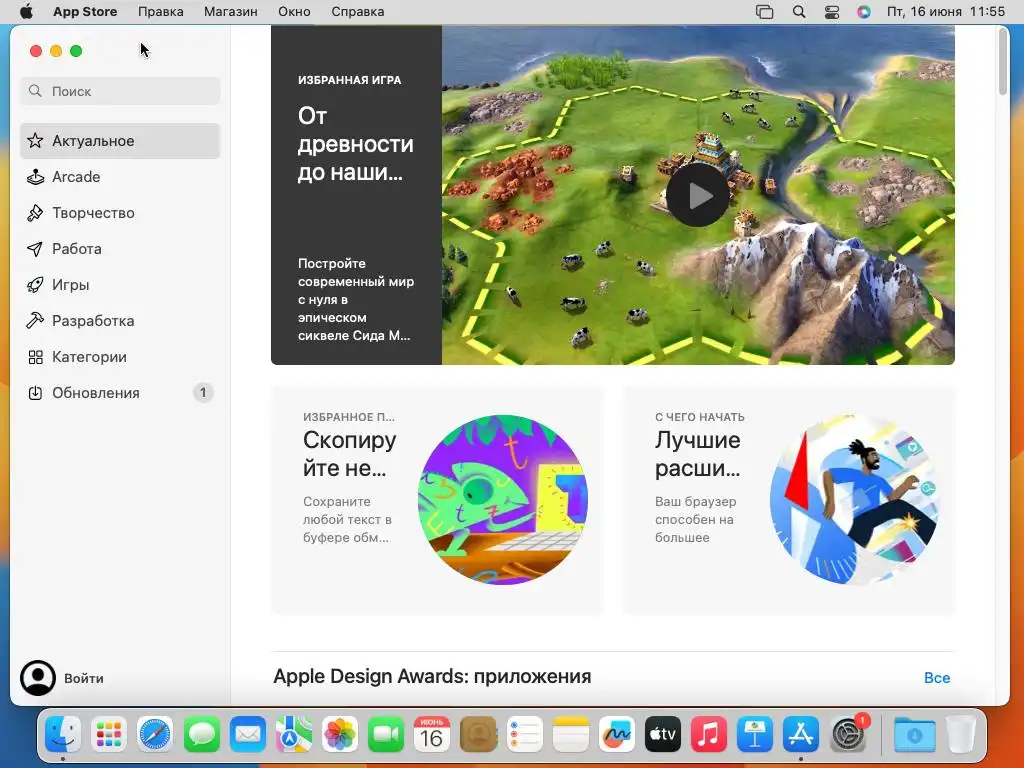Open the Лучшие расши… card

click(x=789, y=500)
